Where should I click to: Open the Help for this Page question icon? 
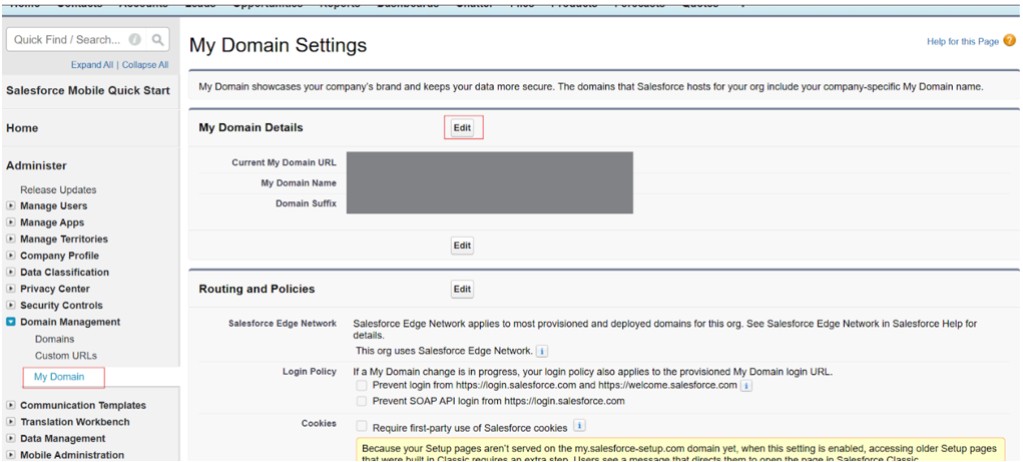pyautogui.click(x=1009, y=41)
